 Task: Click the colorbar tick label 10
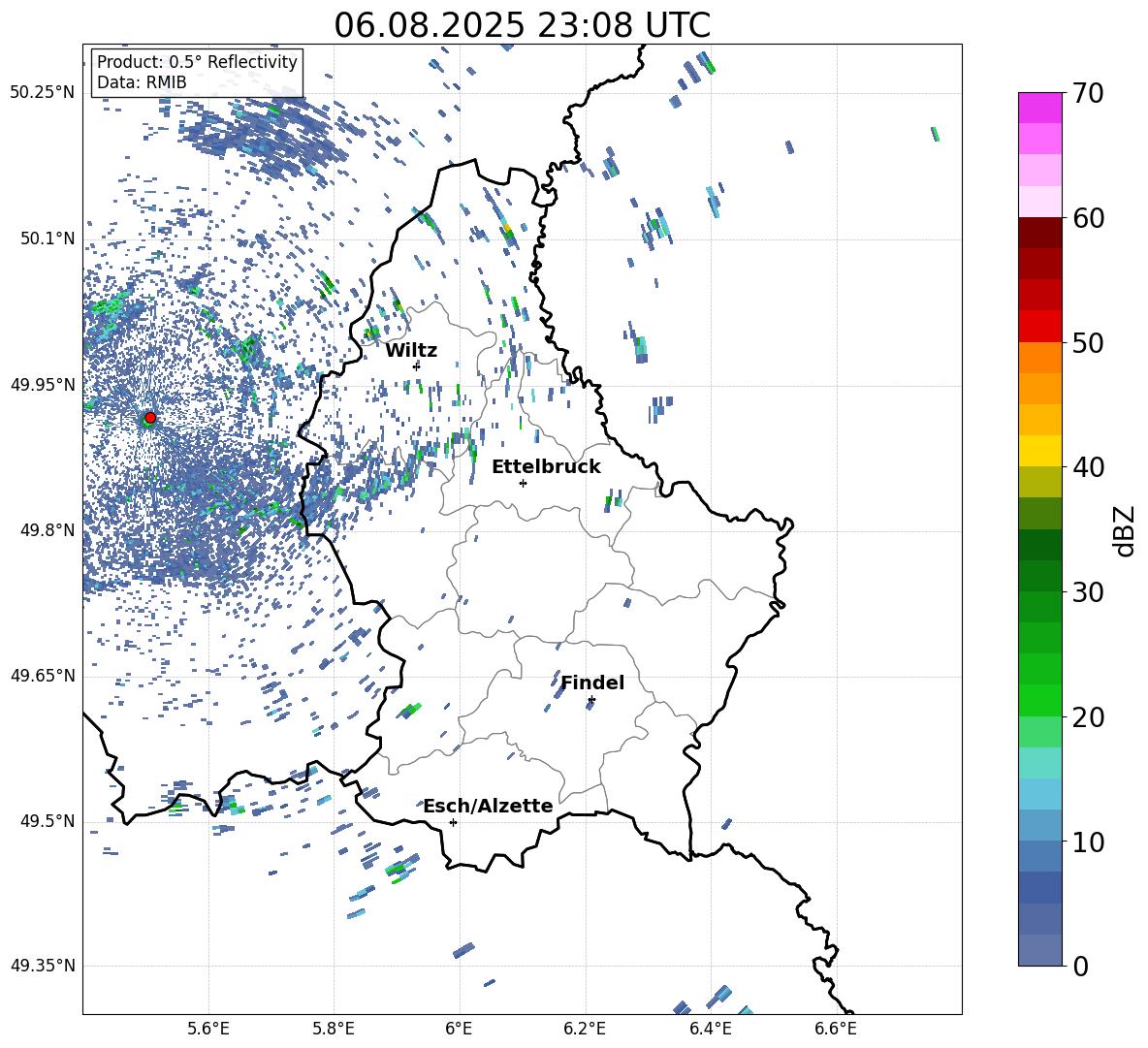tap(1088, 842)
